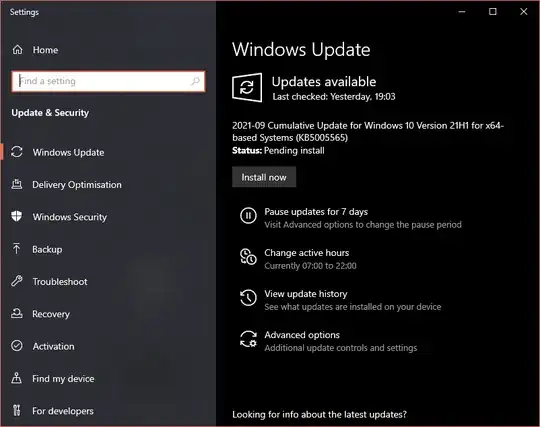Image resolution: width=540 pixels, height=427 pixels.
Task: Click the Home house icon
Action: click(18, 50)
